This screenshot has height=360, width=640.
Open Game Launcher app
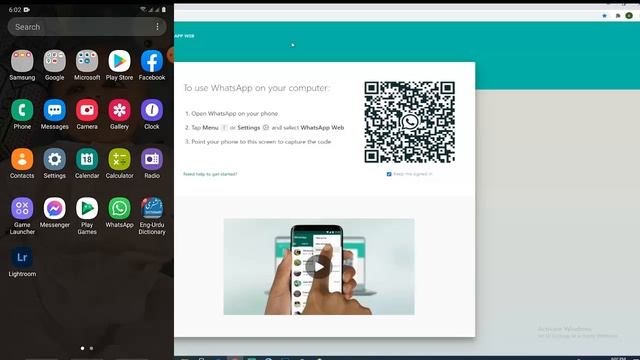22,209
